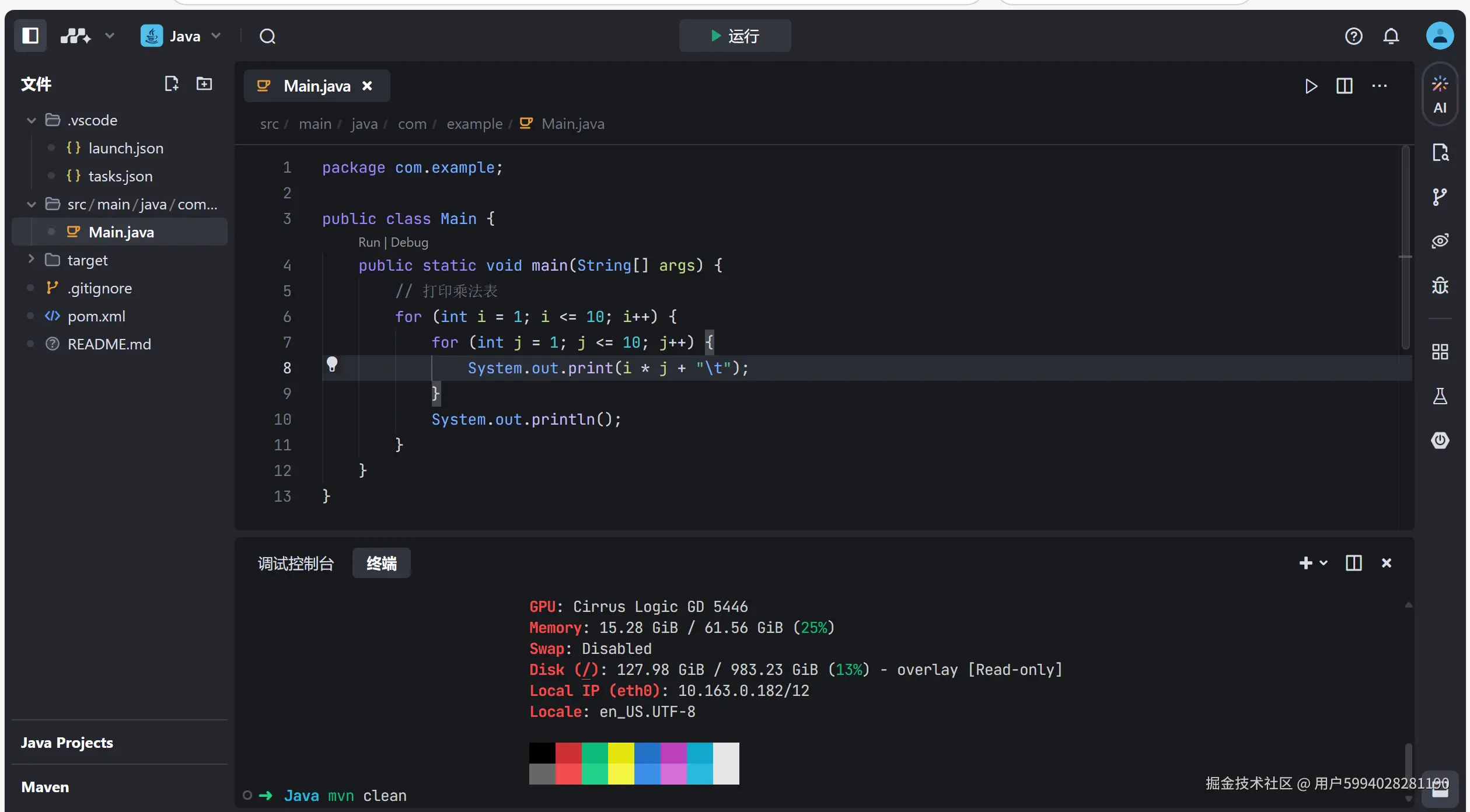Click the new folder icon in the file panel
Image resolution: width=1470 pixels, height=812 pixels.
click(204, 84)
